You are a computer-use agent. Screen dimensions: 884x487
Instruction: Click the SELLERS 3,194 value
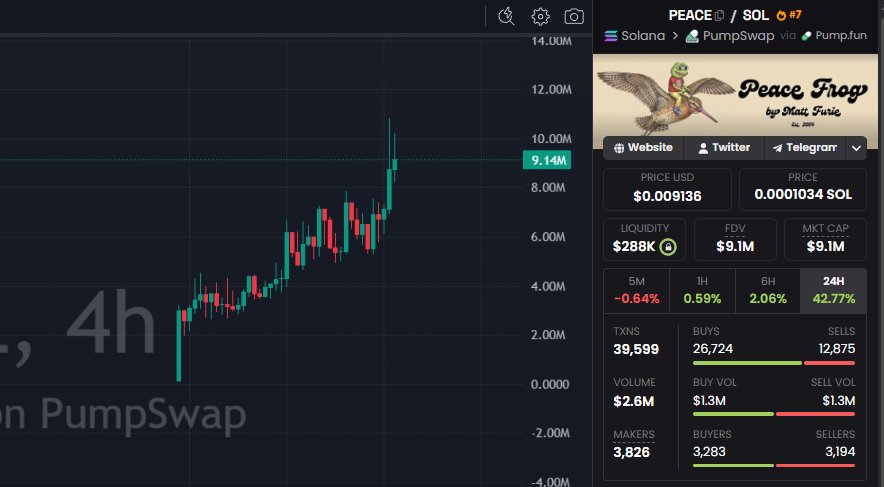pyautogui.click(x=840, y=451)
